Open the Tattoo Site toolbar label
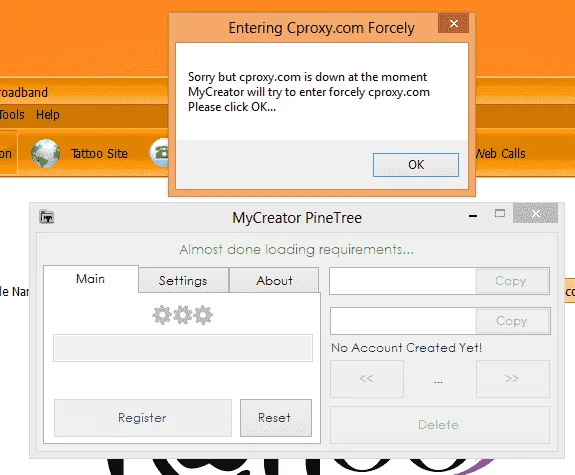Image resolution: width=575 pixels, height=475 pixels. pyautogui.click(x=99, y=153)
